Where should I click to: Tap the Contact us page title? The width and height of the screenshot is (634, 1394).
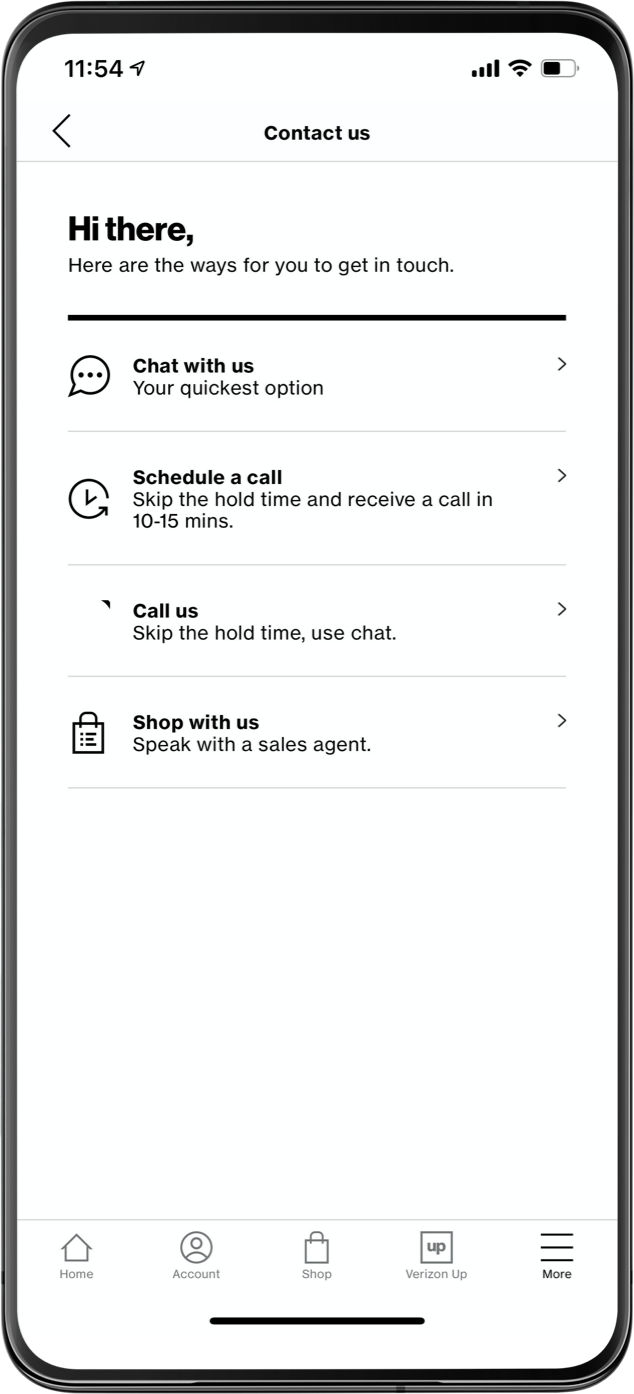click(x=317, y=133)
